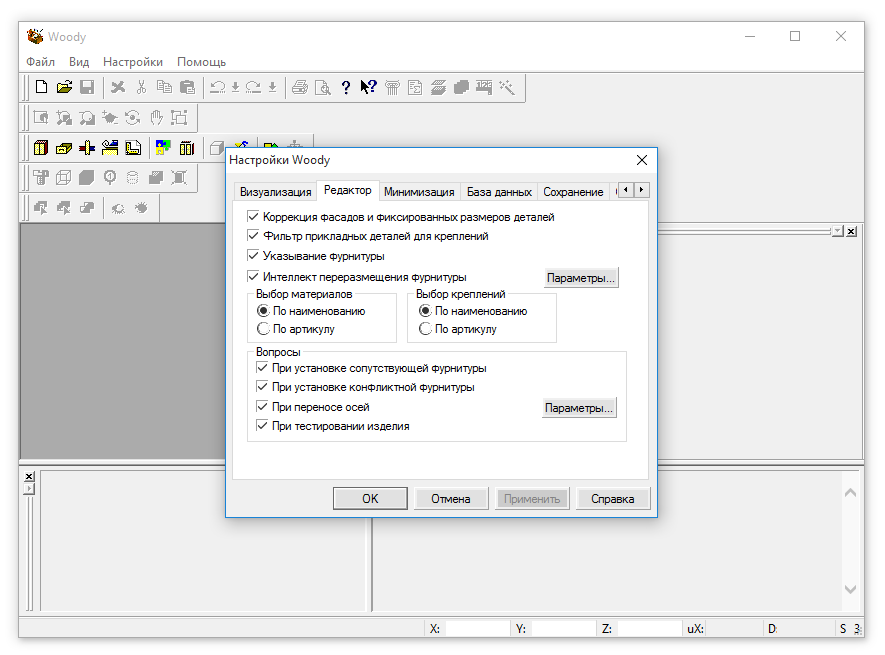Click the New document icon in toolbar
Image resolution: width=885 pixels, height=655 pixels.
click(x=41, y=87)
